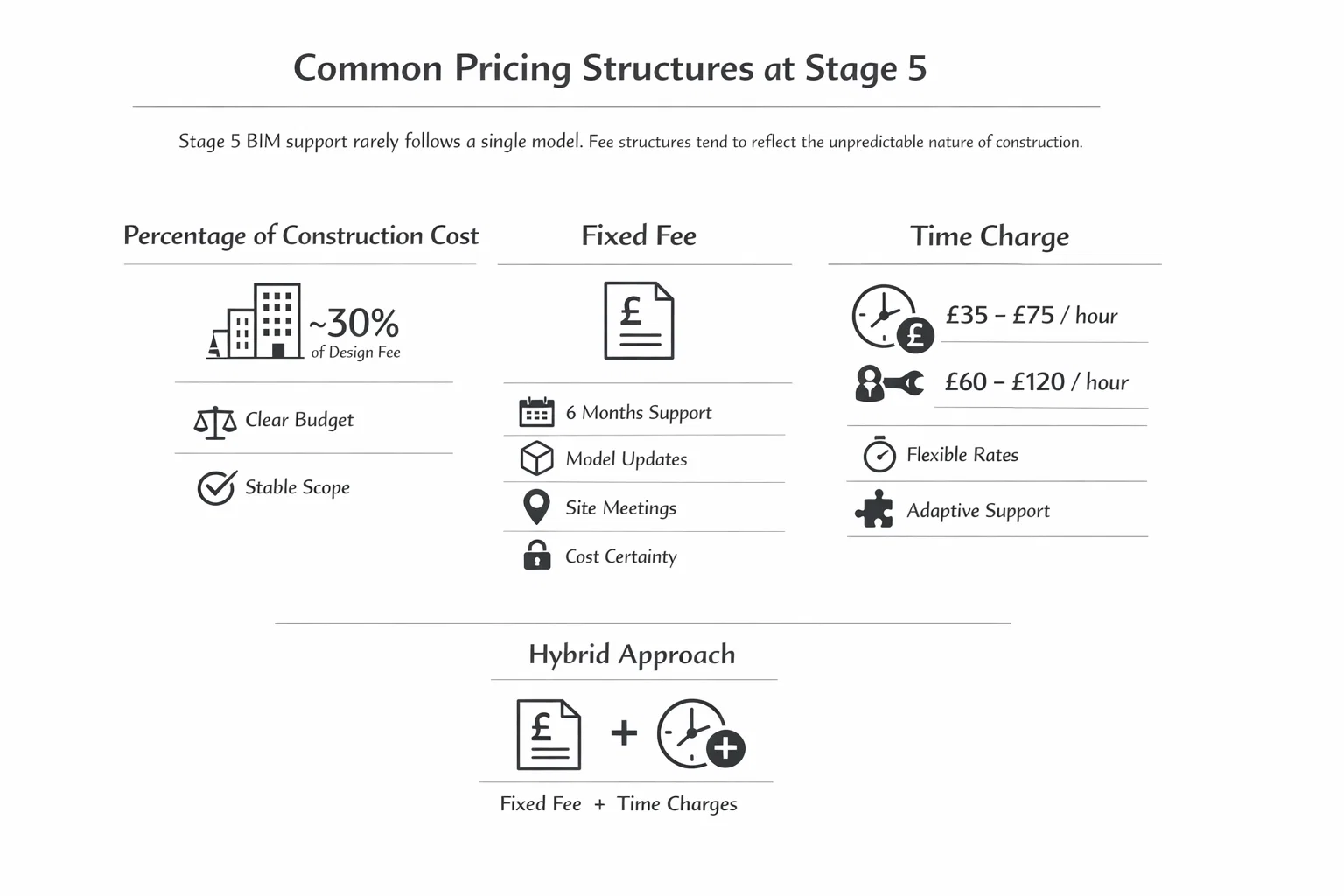Click the map pin Site Meetings icon
The height and width of the screenshot is (896, 1344).
tap(536, 507)
